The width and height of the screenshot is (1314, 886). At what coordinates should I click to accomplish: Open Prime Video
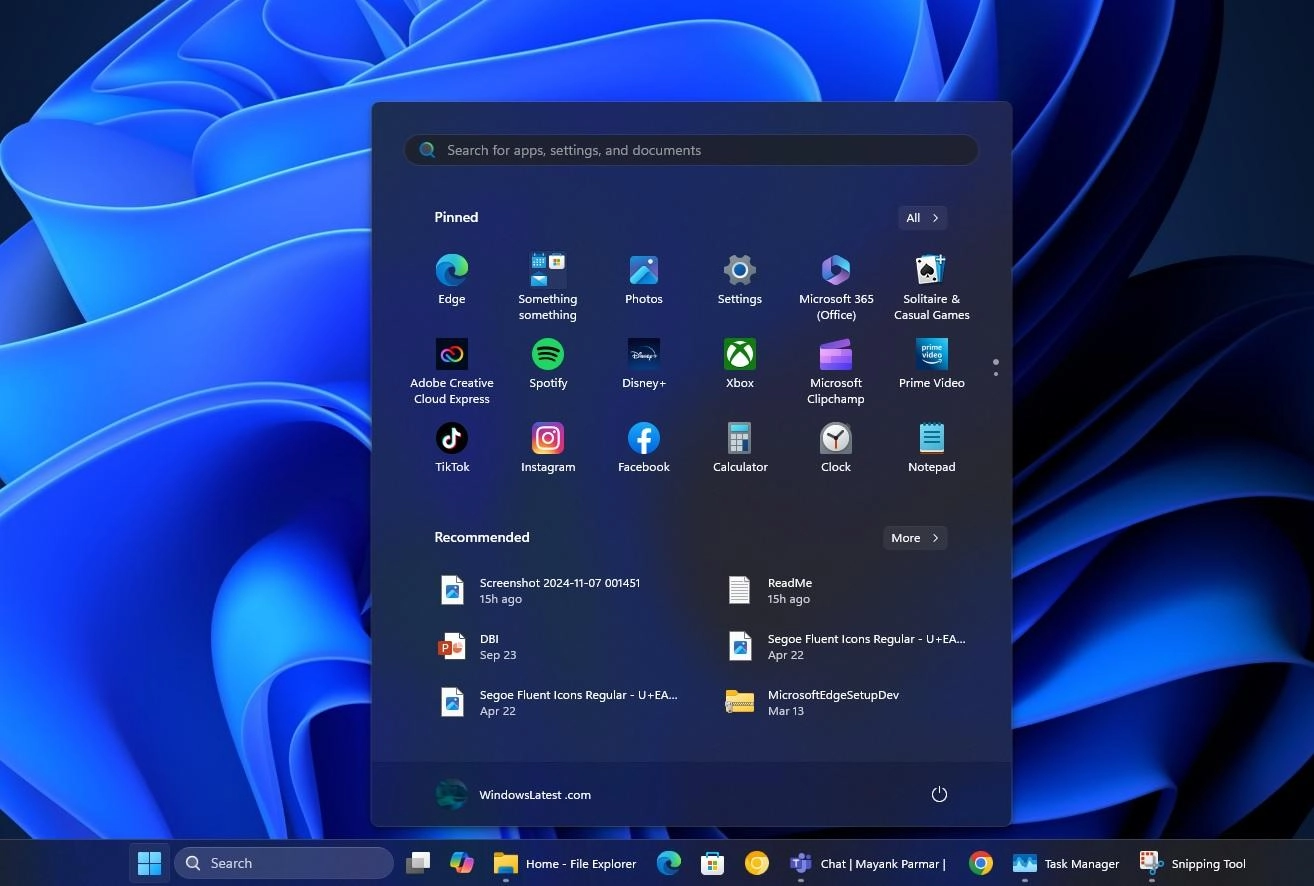point(931,364)
